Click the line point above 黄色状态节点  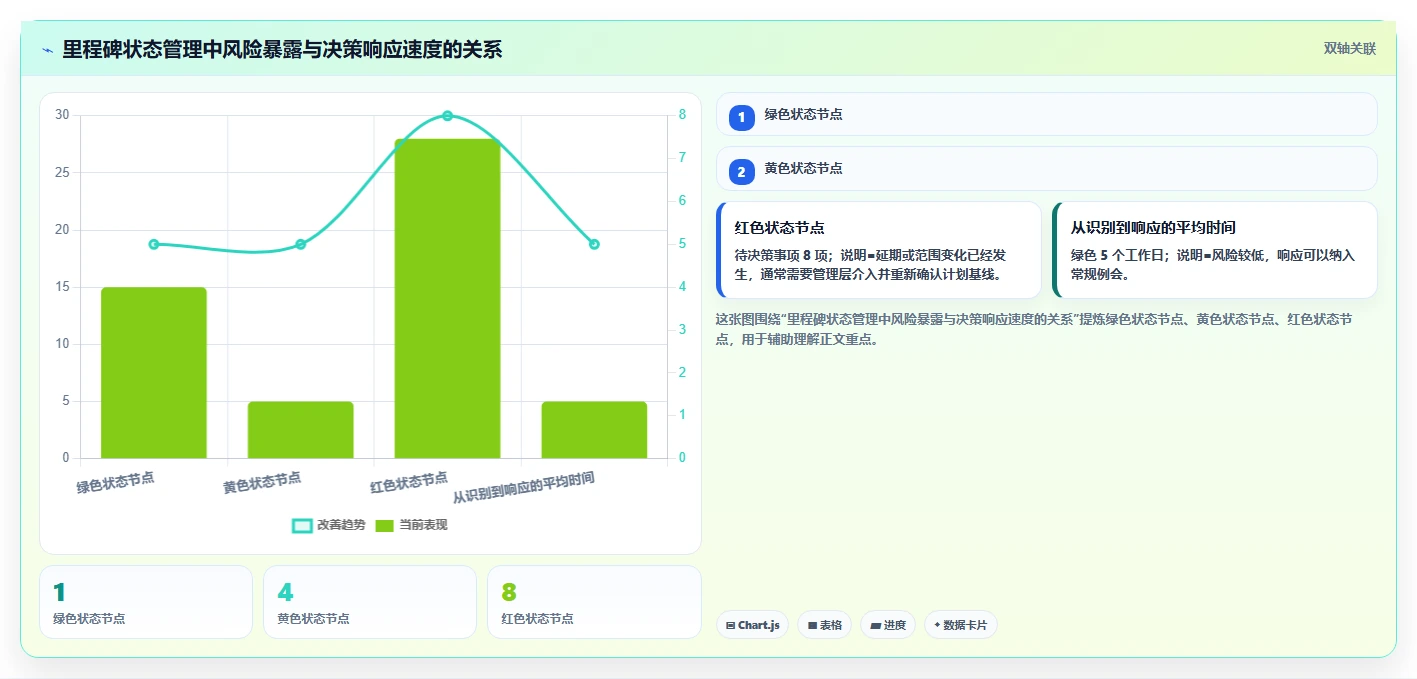pyautogui.click(x=301, y=244)
